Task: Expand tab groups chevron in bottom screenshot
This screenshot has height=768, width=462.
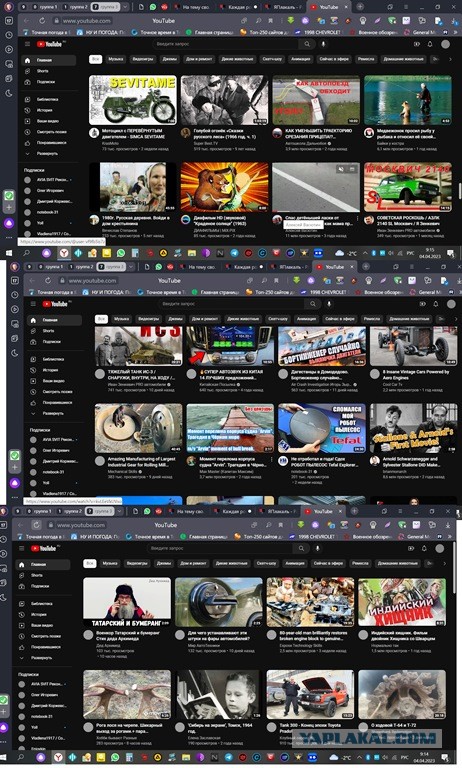Action: pyautogui.click(x=120, y=511)
